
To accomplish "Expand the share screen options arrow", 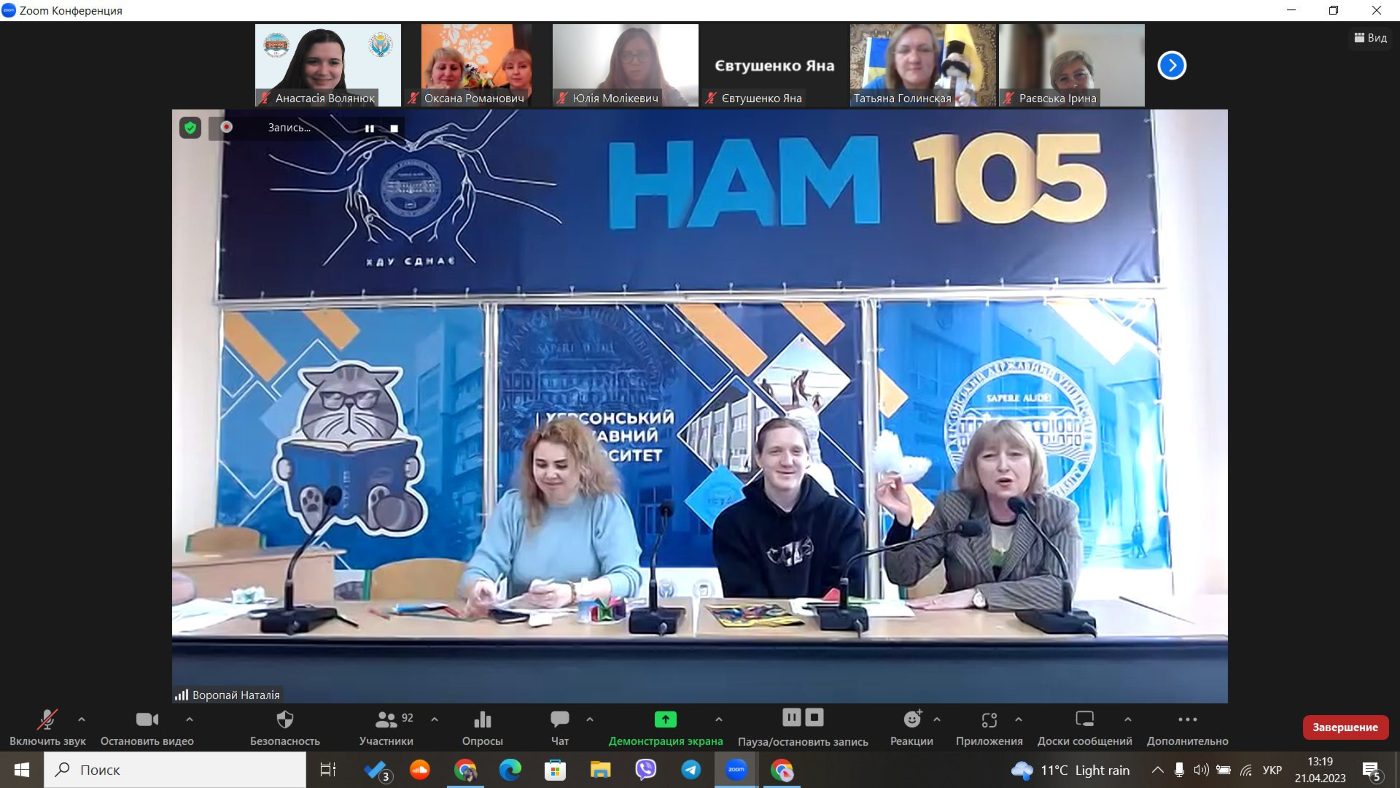I will [718, 719].
